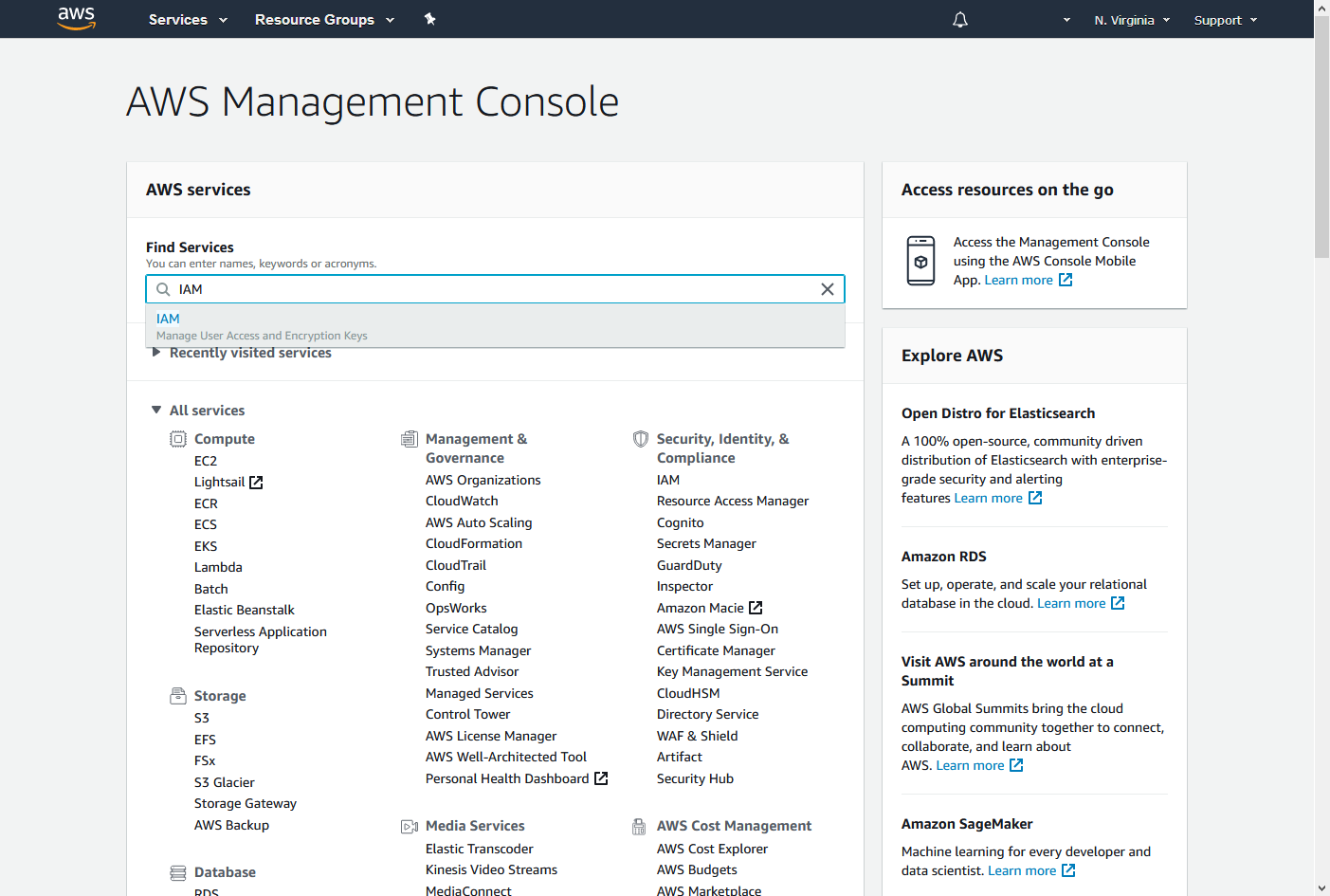Open AWS Cost Explorer

point(712,849)
